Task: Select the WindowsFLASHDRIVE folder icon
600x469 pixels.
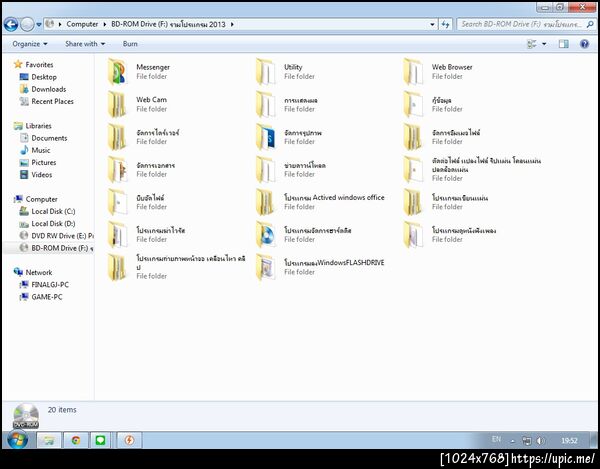Action: [266, 267]
